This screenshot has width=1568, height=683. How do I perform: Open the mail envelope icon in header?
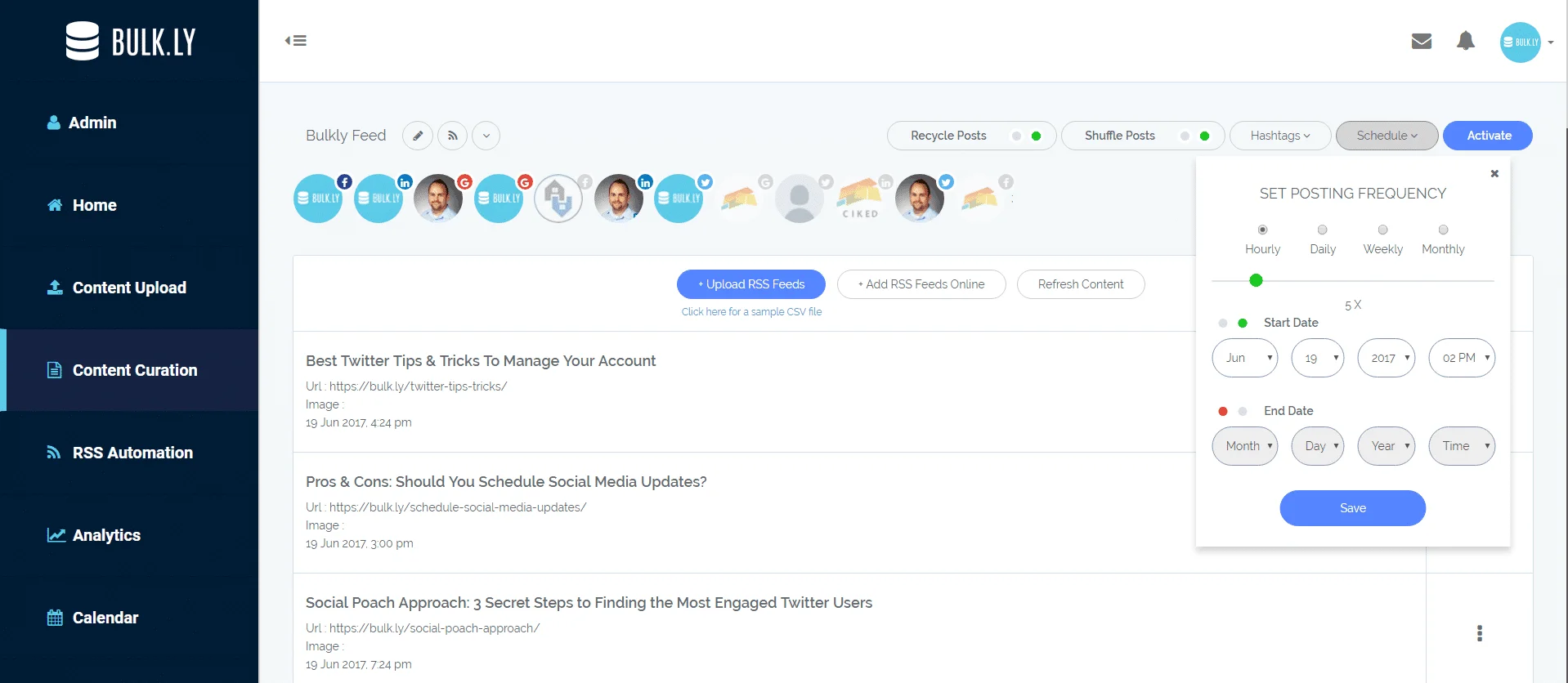1421,41
